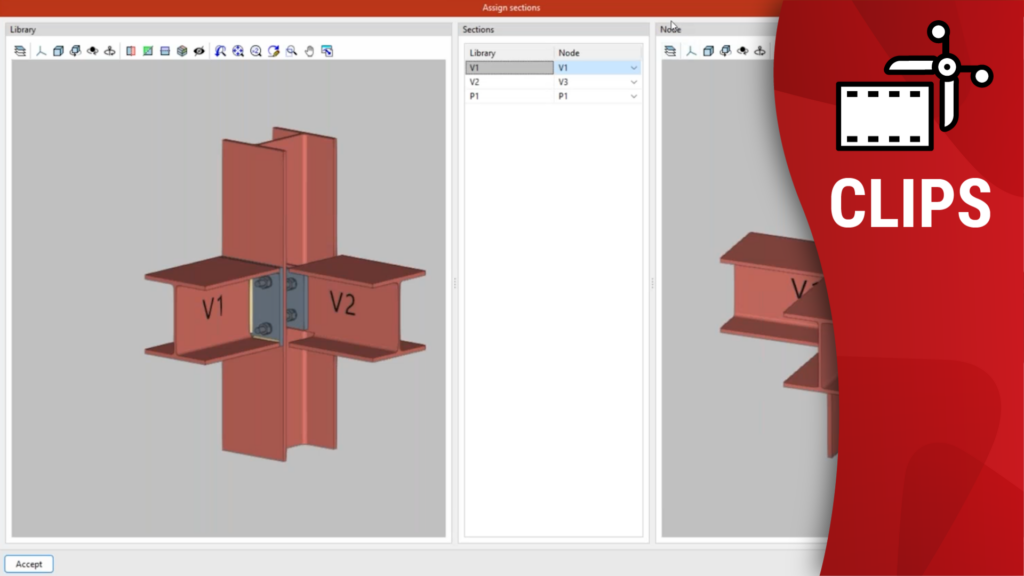
Task: Click the Library column header
Action: click(x=510, y=53)
